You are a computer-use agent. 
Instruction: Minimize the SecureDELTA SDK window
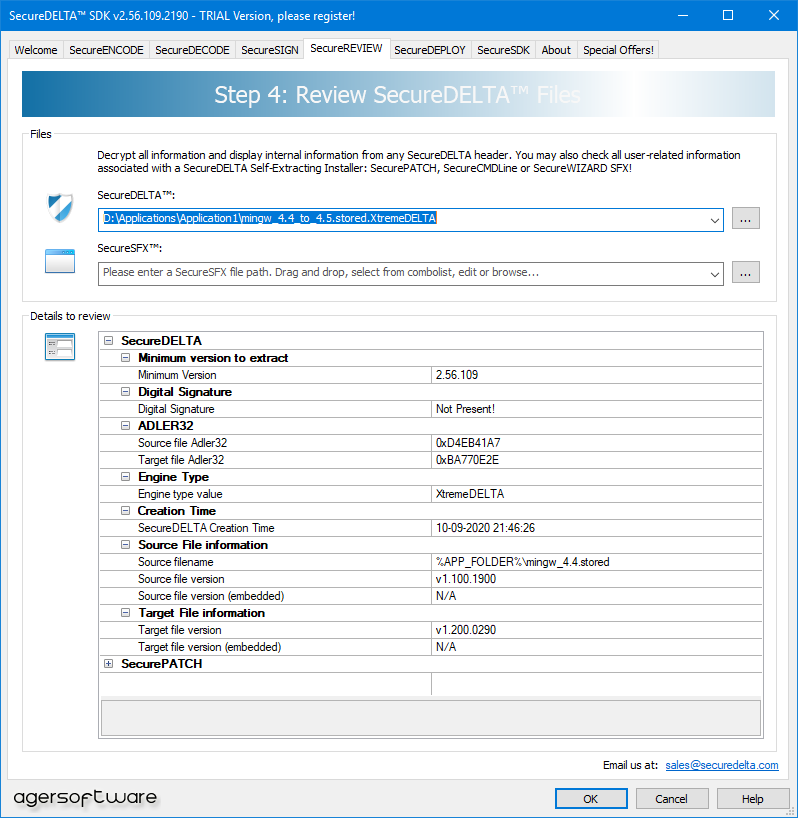682,16
